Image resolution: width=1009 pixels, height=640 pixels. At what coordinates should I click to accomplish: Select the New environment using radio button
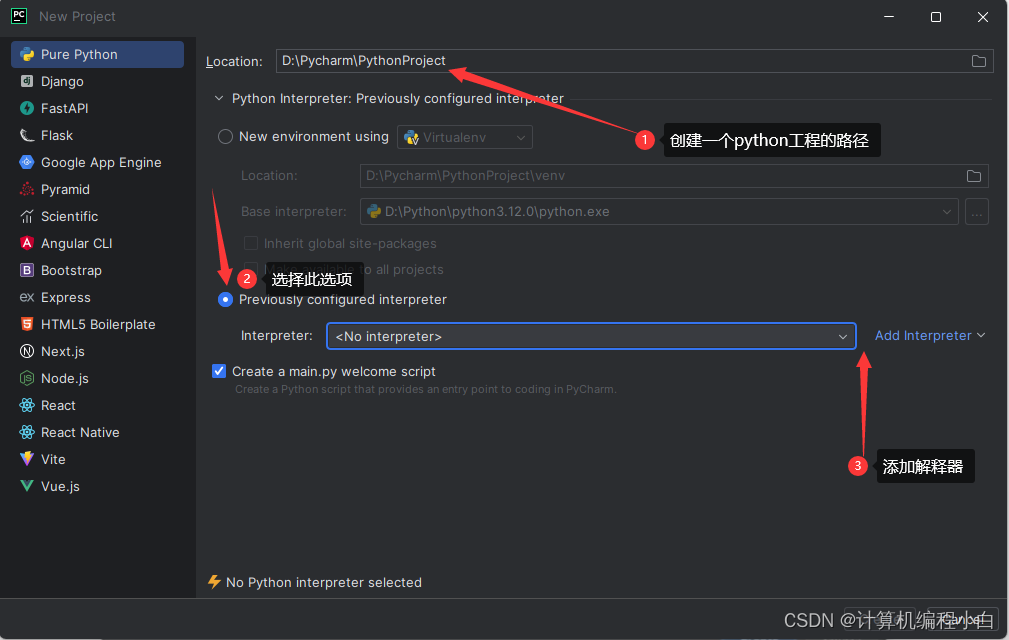[225, 137]
